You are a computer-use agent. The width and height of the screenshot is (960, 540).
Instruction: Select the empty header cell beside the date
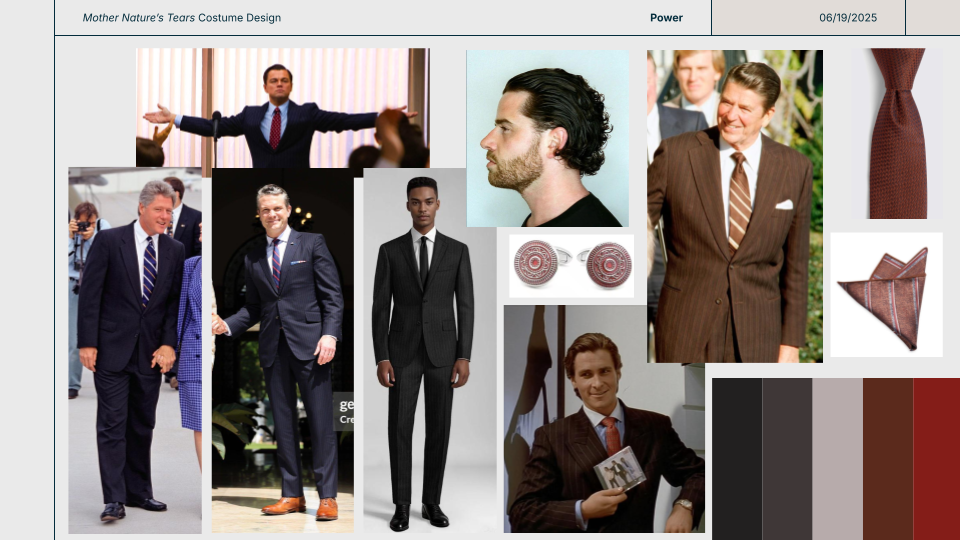click(932, 18)
